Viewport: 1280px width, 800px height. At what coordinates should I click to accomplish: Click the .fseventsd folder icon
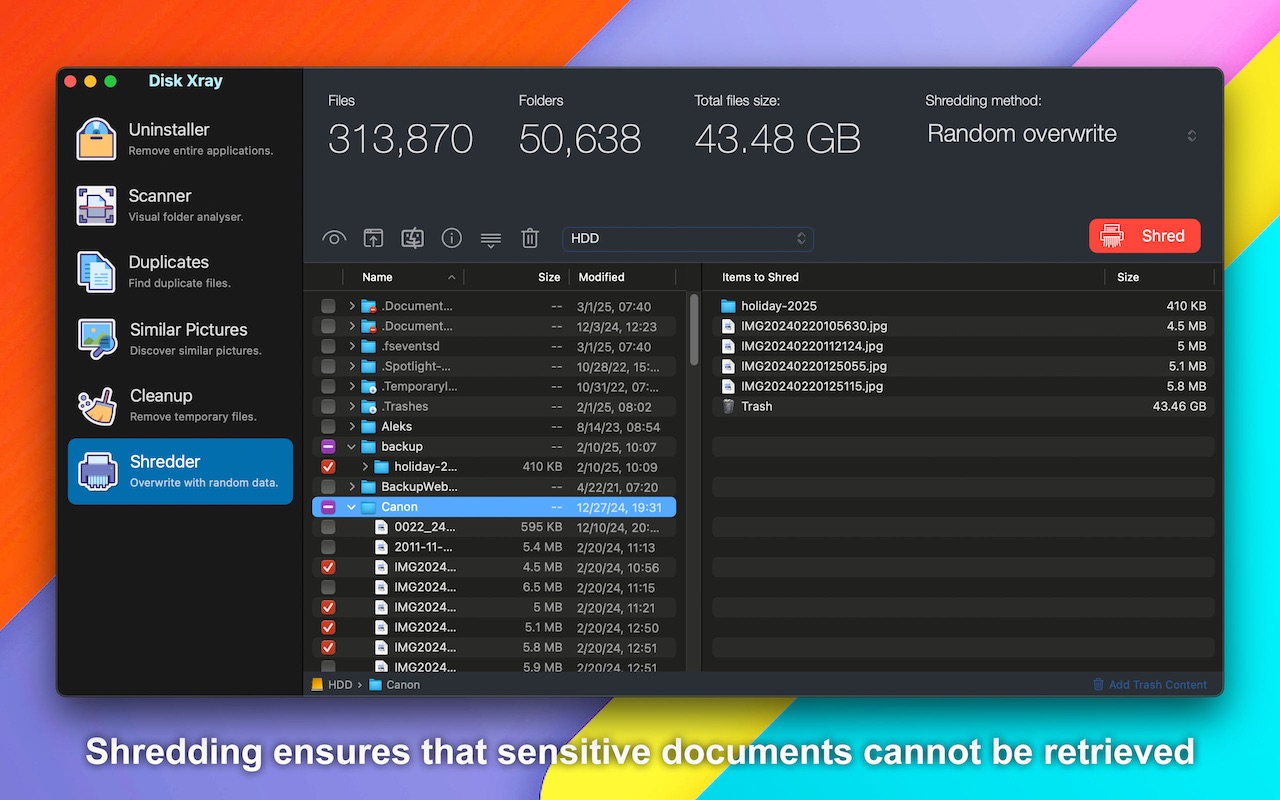click(369, 347)
